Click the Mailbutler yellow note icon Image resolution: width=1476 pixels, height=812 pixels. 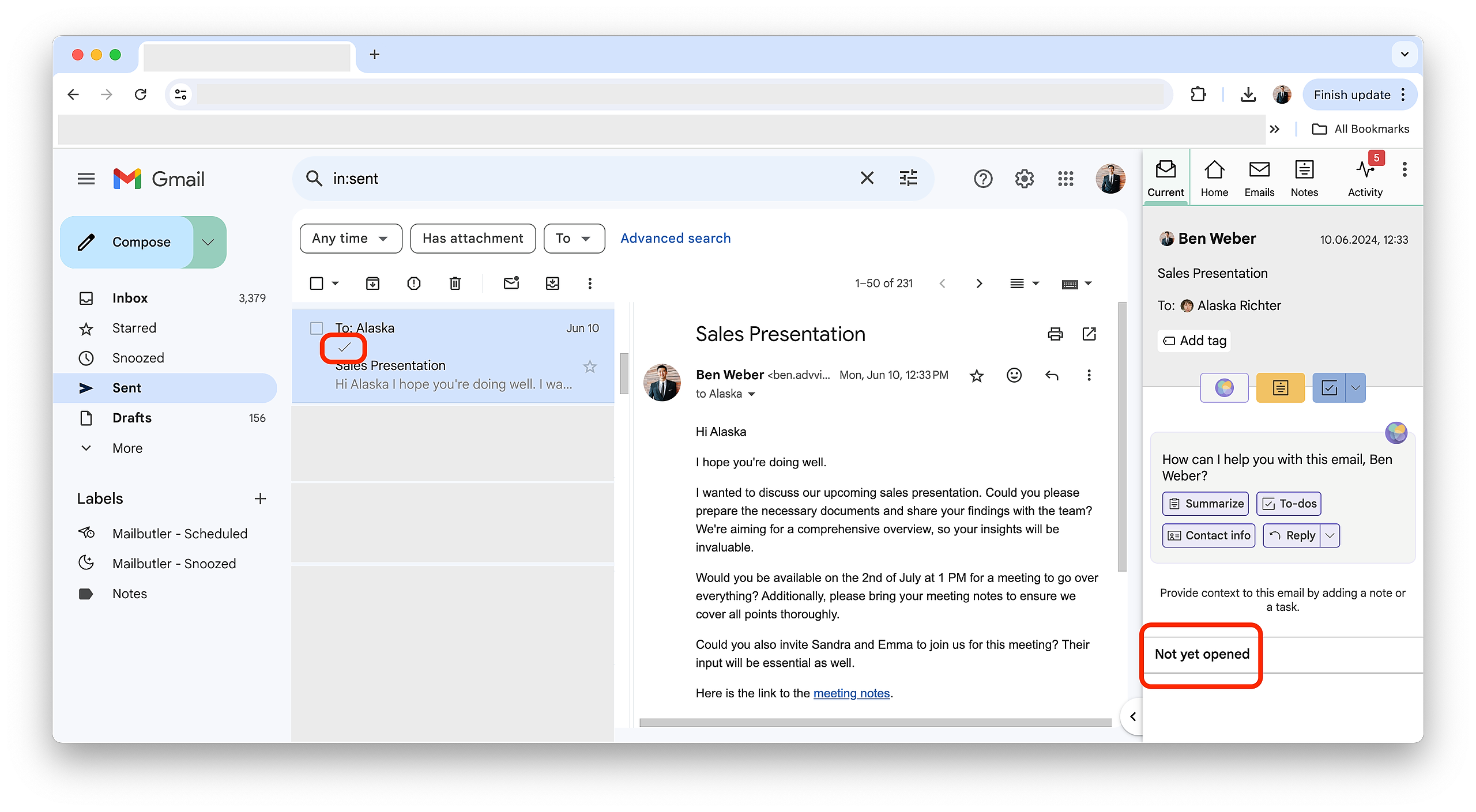coord(1280,388)
